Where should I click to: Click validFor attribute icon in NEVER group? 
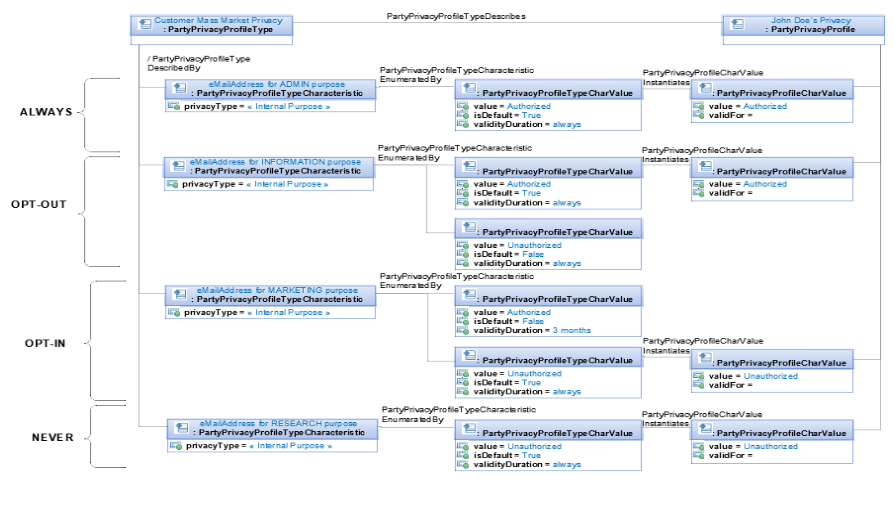pyautogui.click(x=699, y=455)
